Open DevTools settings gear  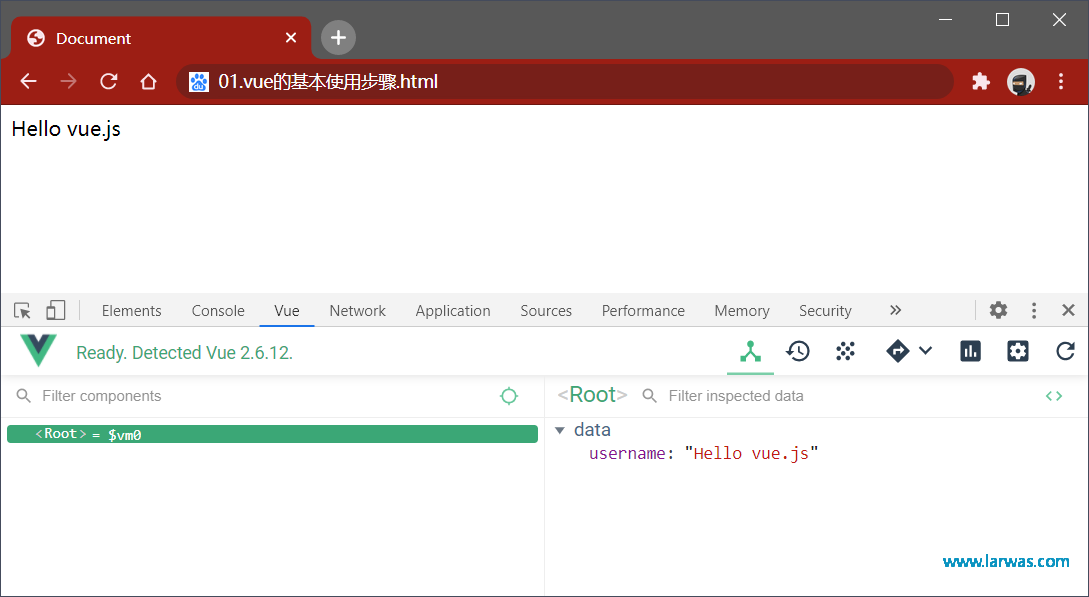tap(998, 310)
